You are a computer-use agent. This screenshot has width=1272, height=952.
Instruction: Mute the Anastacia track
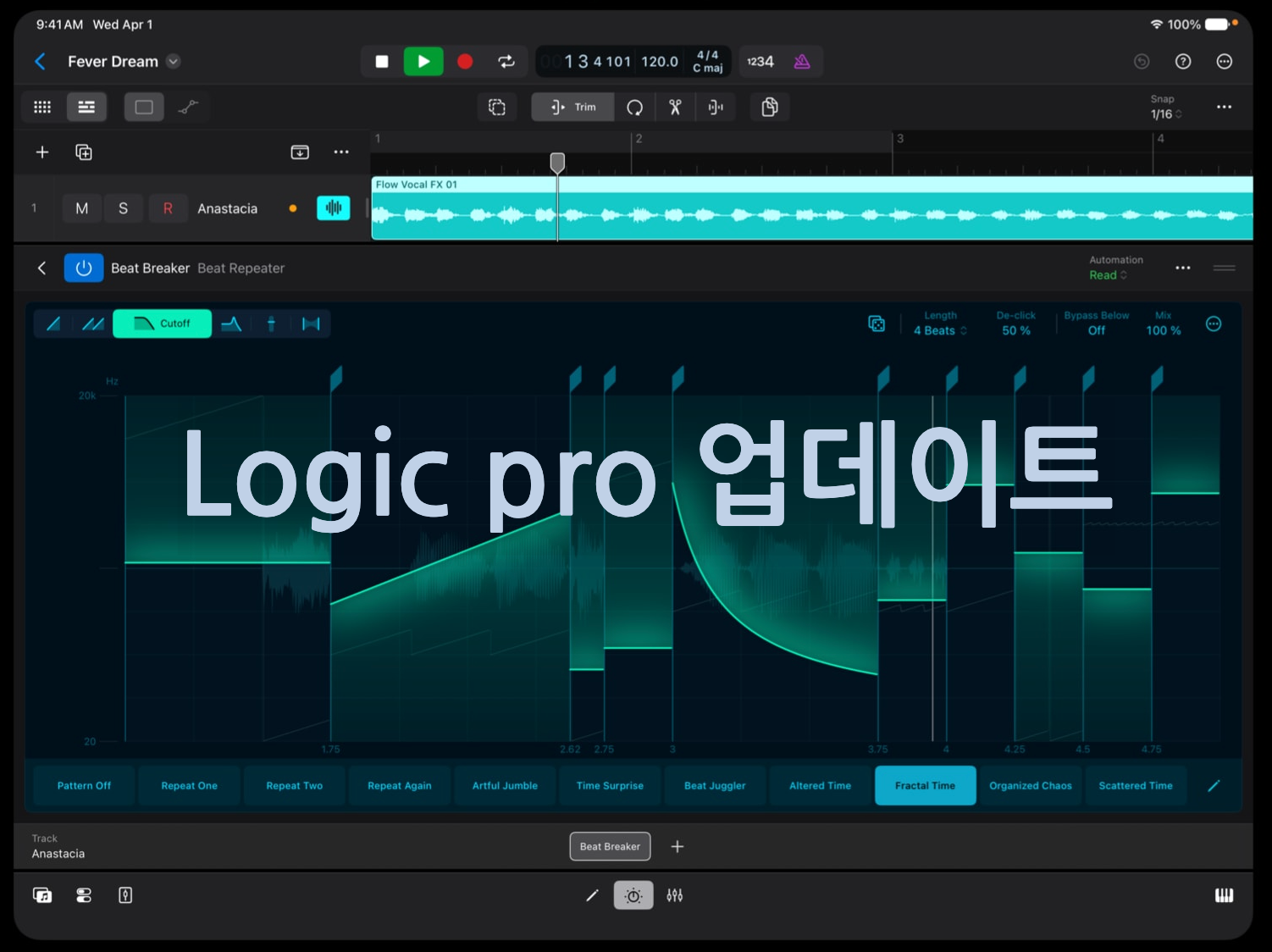pos(82,208)
